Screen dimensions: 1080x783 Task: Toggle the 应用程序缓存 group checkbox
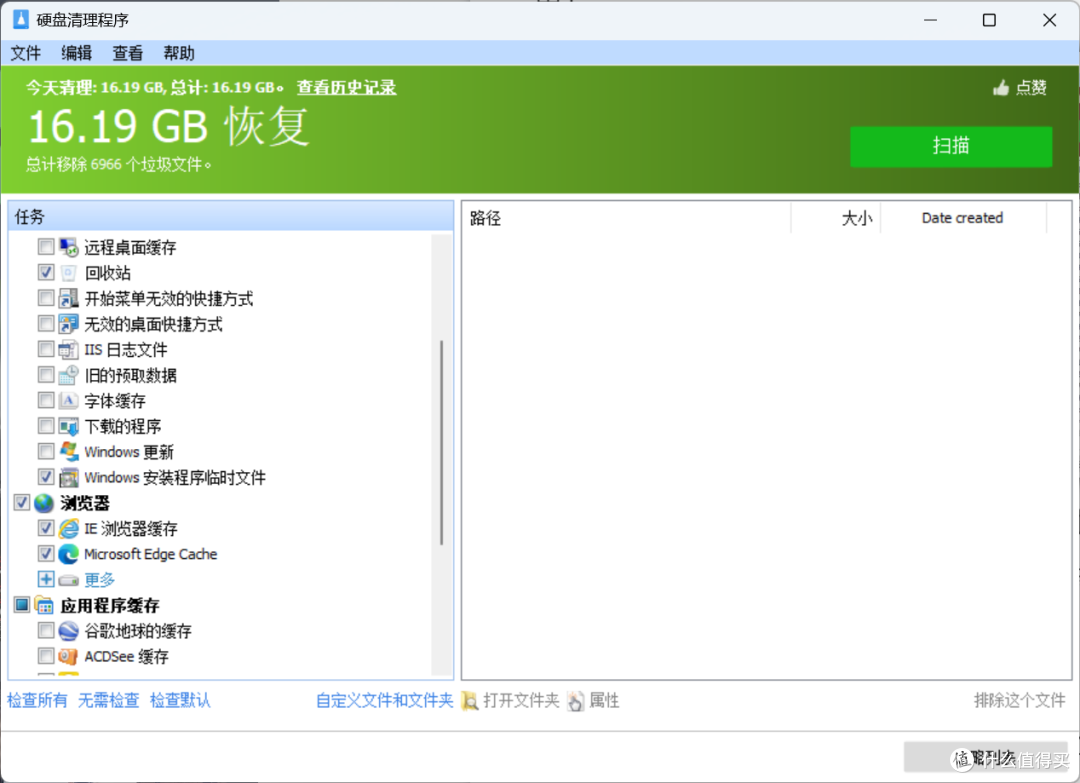[x=21, y=605]
